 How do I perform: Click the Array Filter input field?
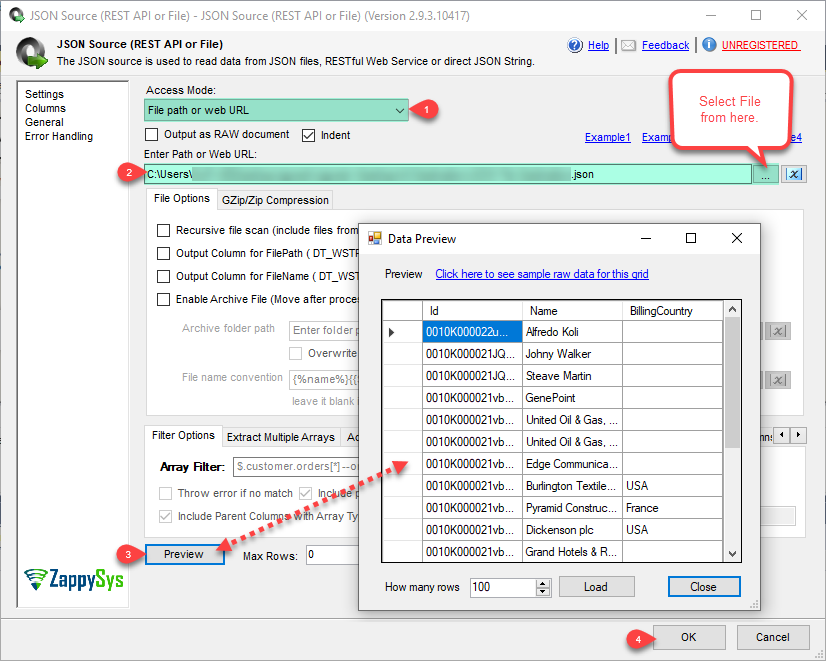pyautogui.click(x=296, y=466)
